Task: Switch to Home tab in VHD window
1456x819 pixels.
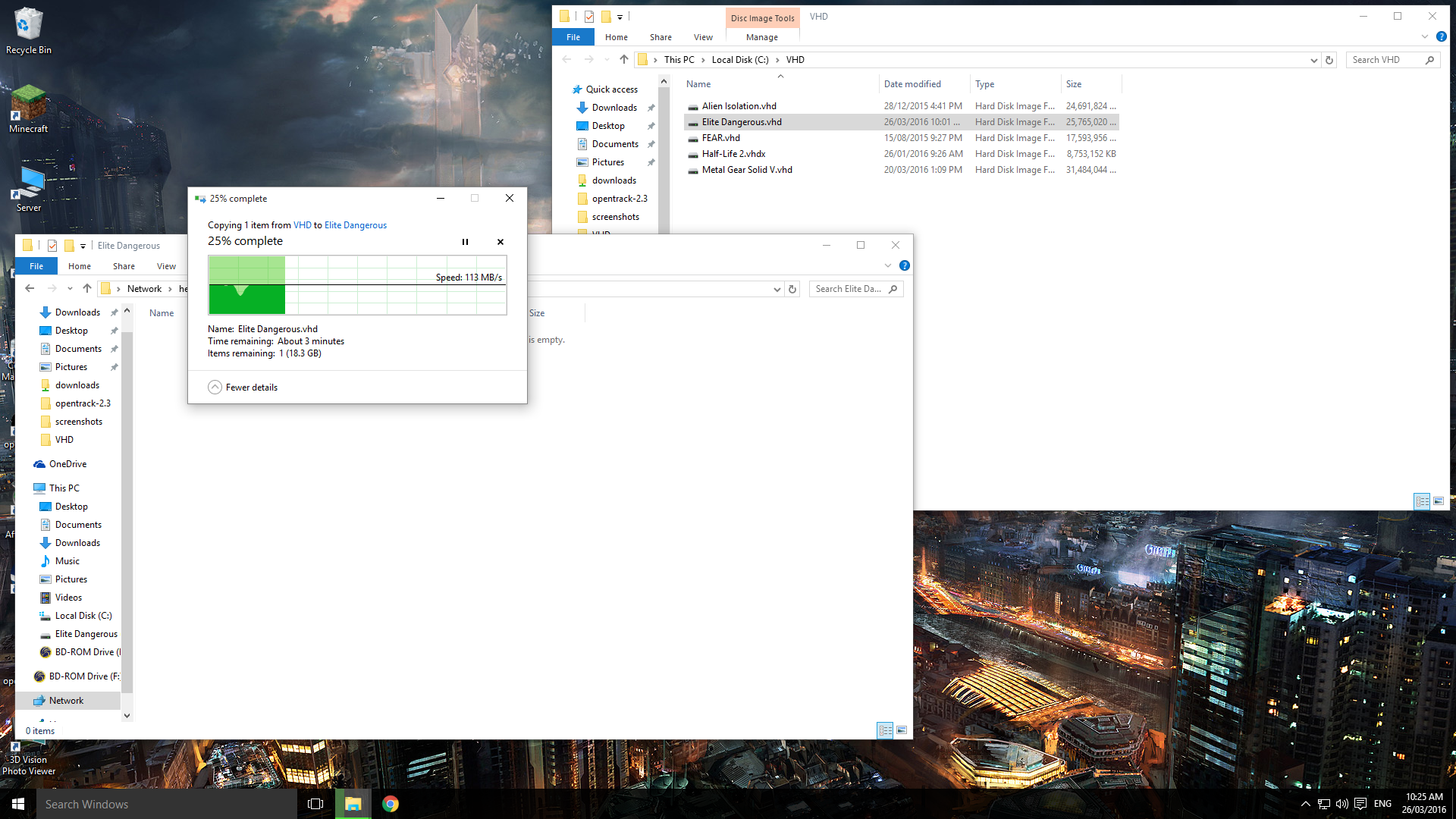Action: (x=617, y=37)
